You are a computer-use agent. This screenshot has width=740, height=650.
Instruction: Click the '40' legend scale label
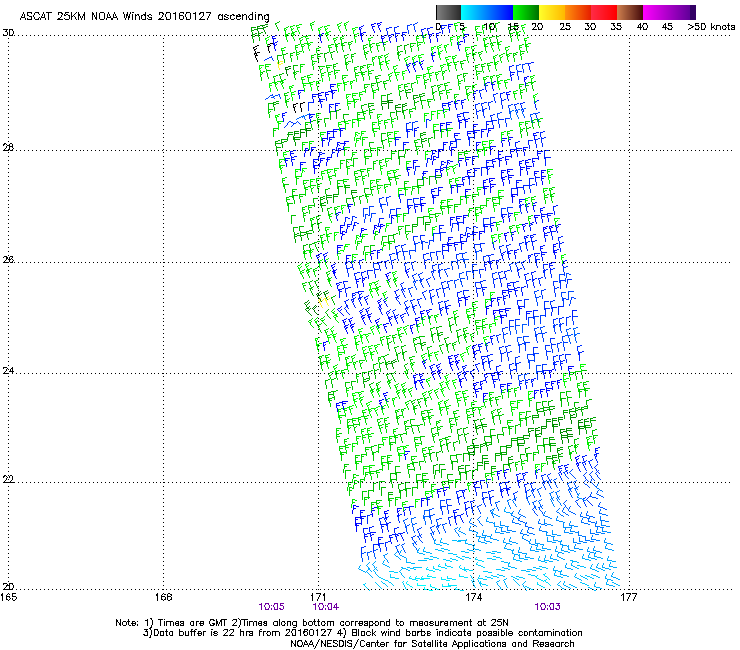point(642,27)
